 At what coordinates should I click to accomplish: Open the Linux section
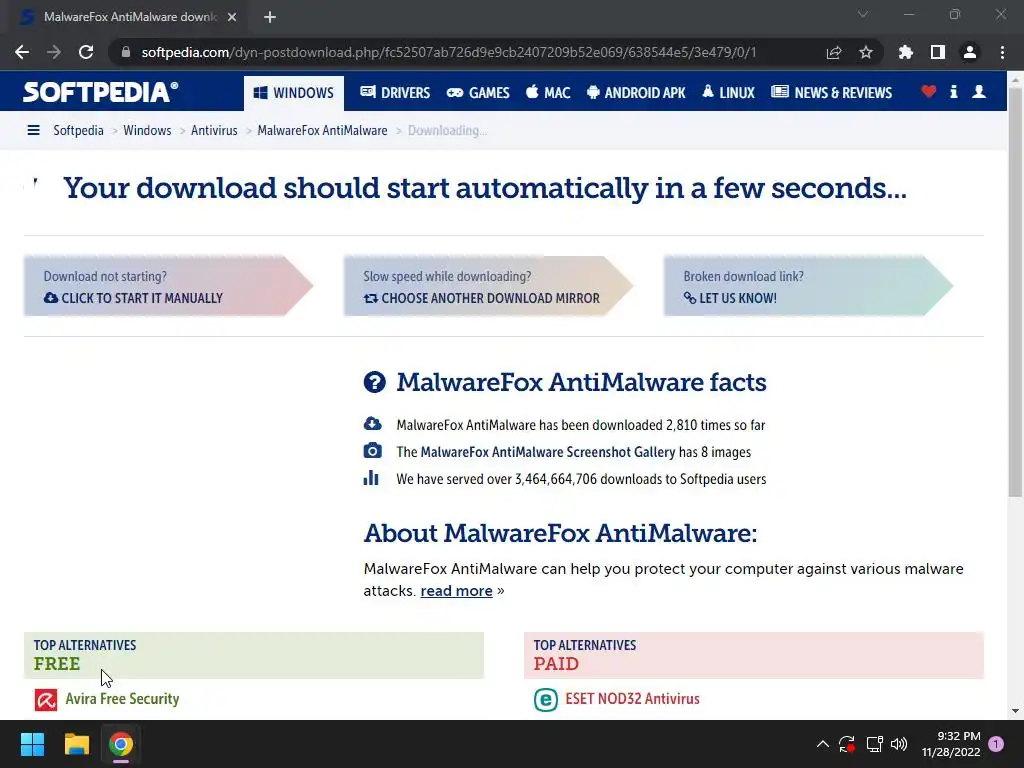[728, 93]
